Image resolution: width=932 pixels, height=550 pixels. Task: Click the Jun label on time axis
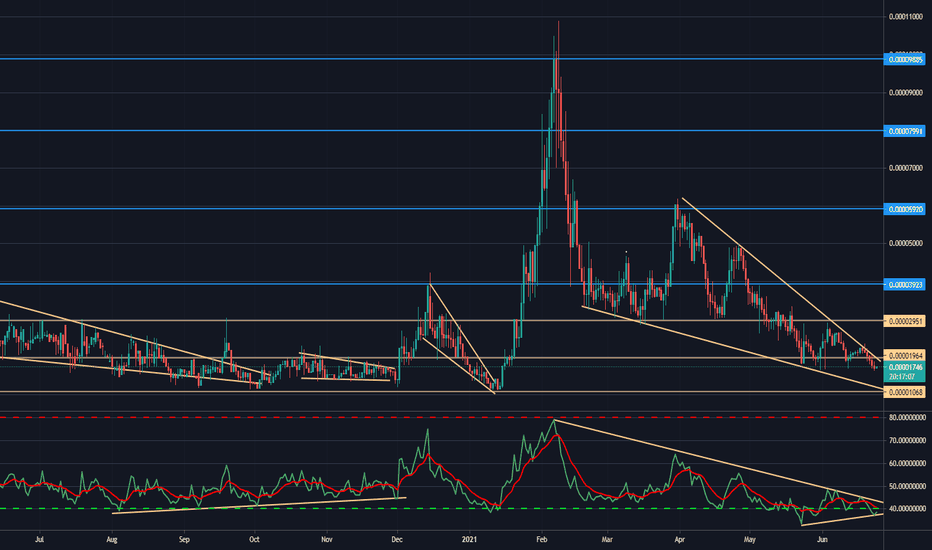pos(822,540)
